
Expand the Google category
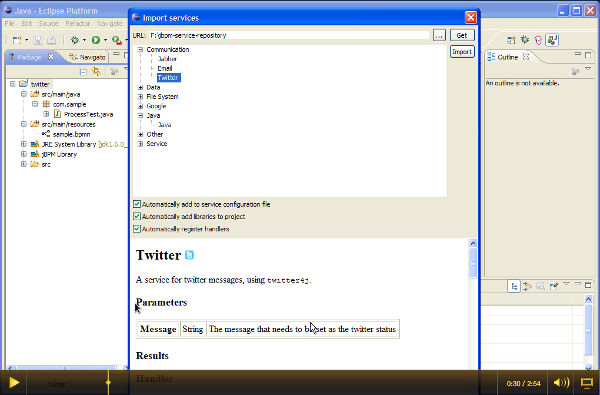pos(140,106)
